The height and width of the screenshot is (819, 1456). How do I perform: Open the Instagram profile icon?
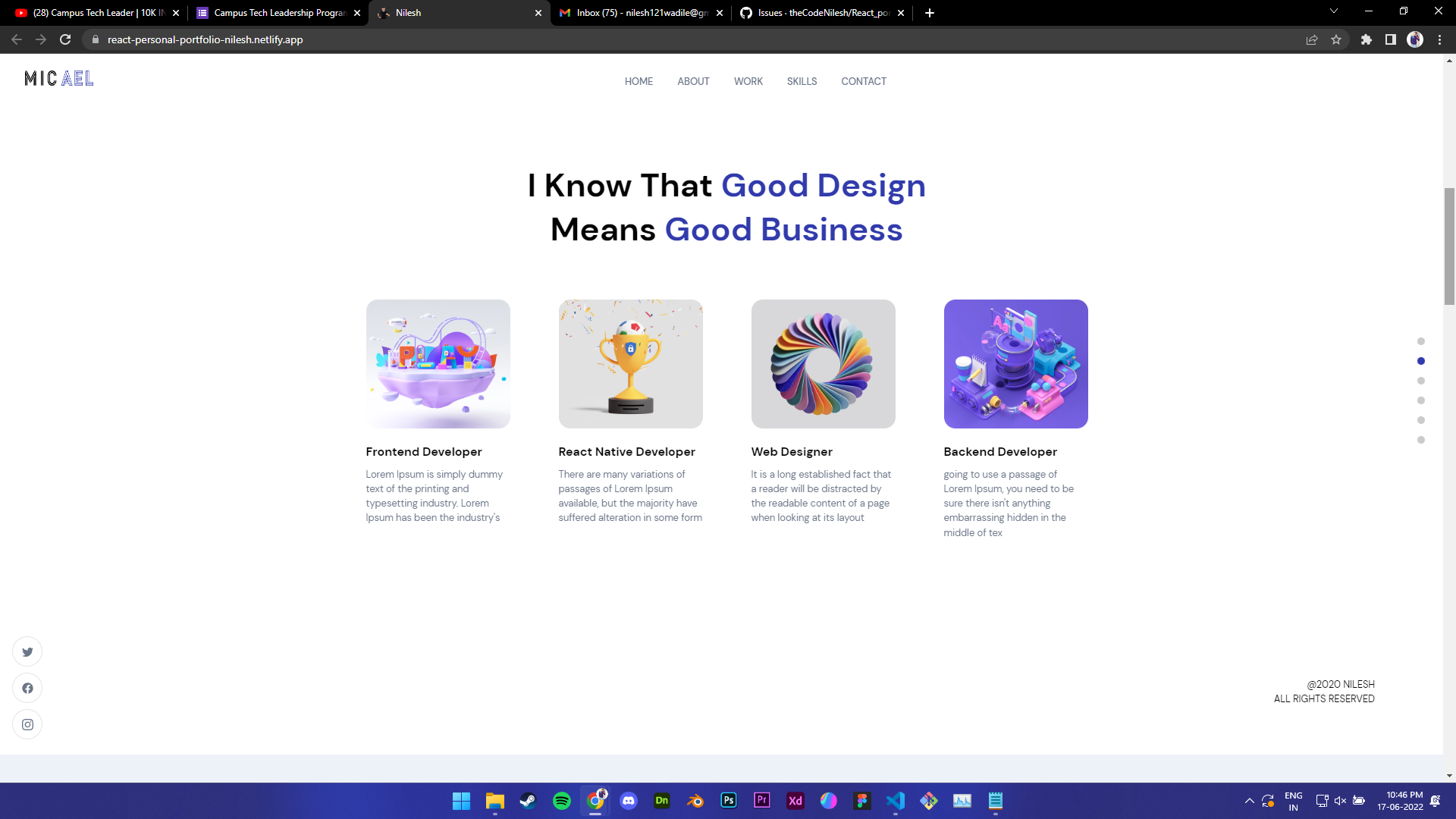tap(27, 724)
